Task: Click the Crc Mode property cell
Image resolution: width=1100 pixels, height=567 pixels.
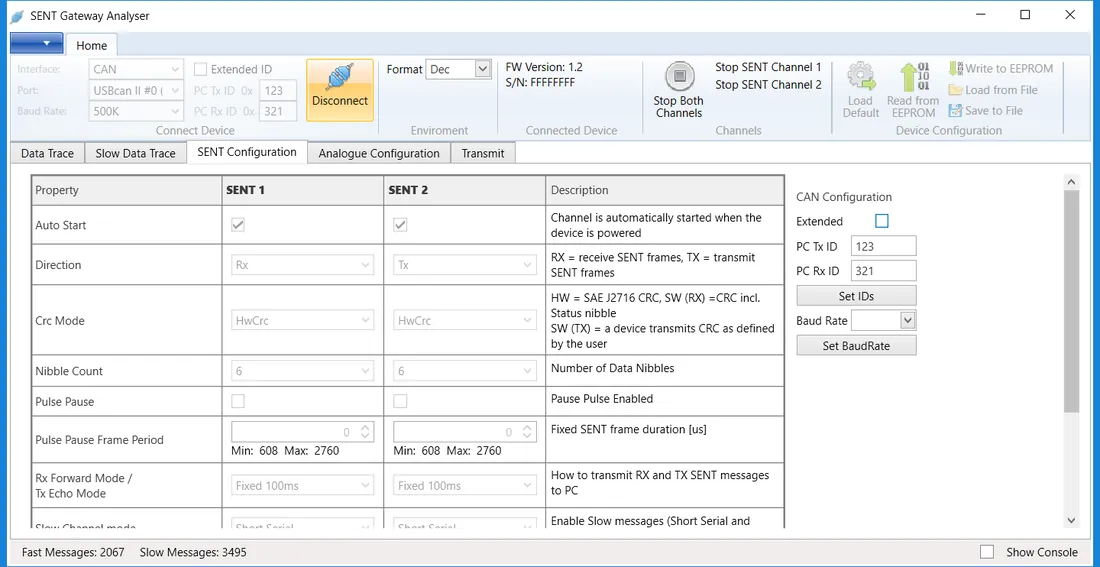Action: coord(126,320)
